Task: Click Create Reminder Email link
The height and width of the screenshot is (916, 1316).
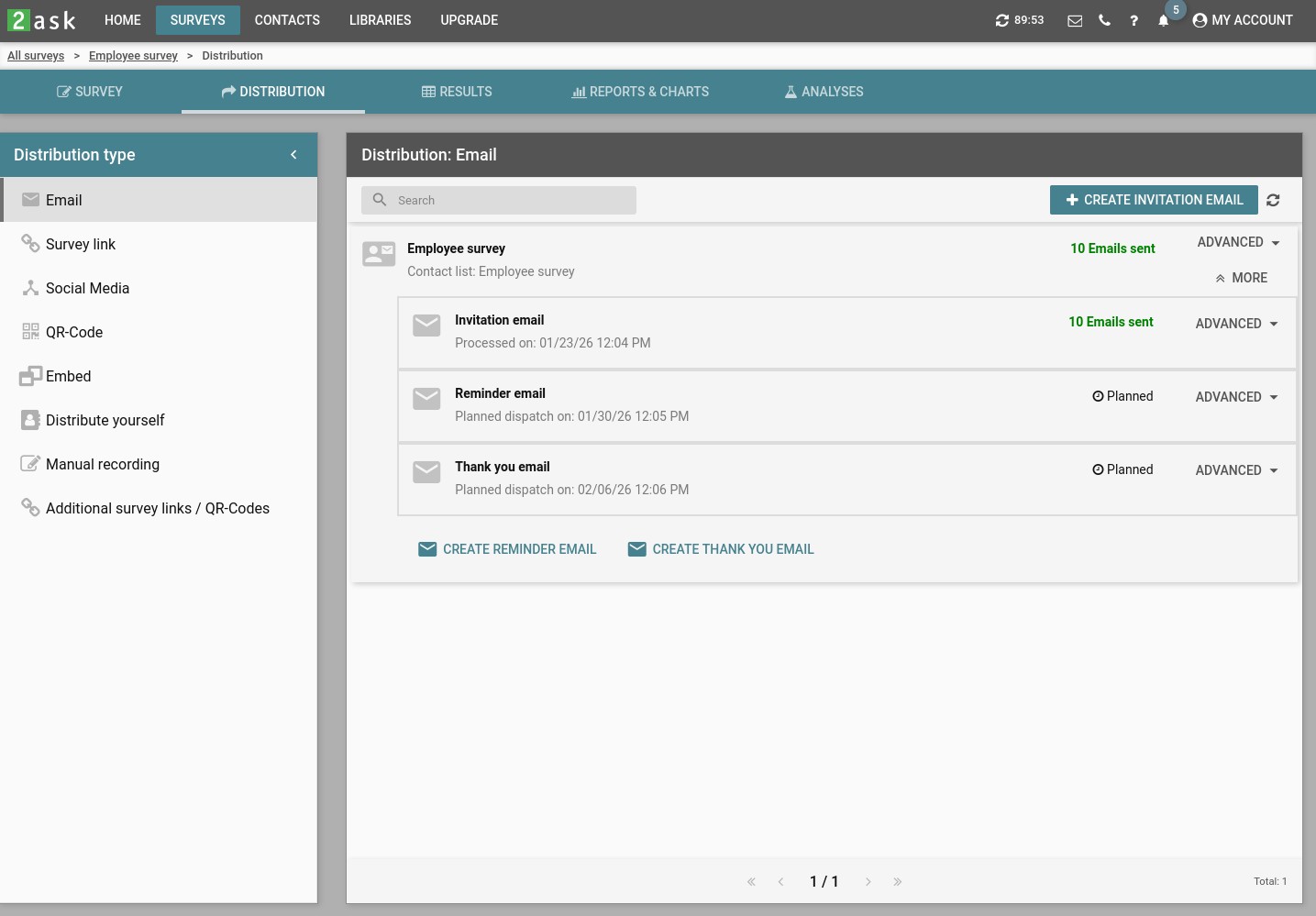Action: [x=507, y=549]
